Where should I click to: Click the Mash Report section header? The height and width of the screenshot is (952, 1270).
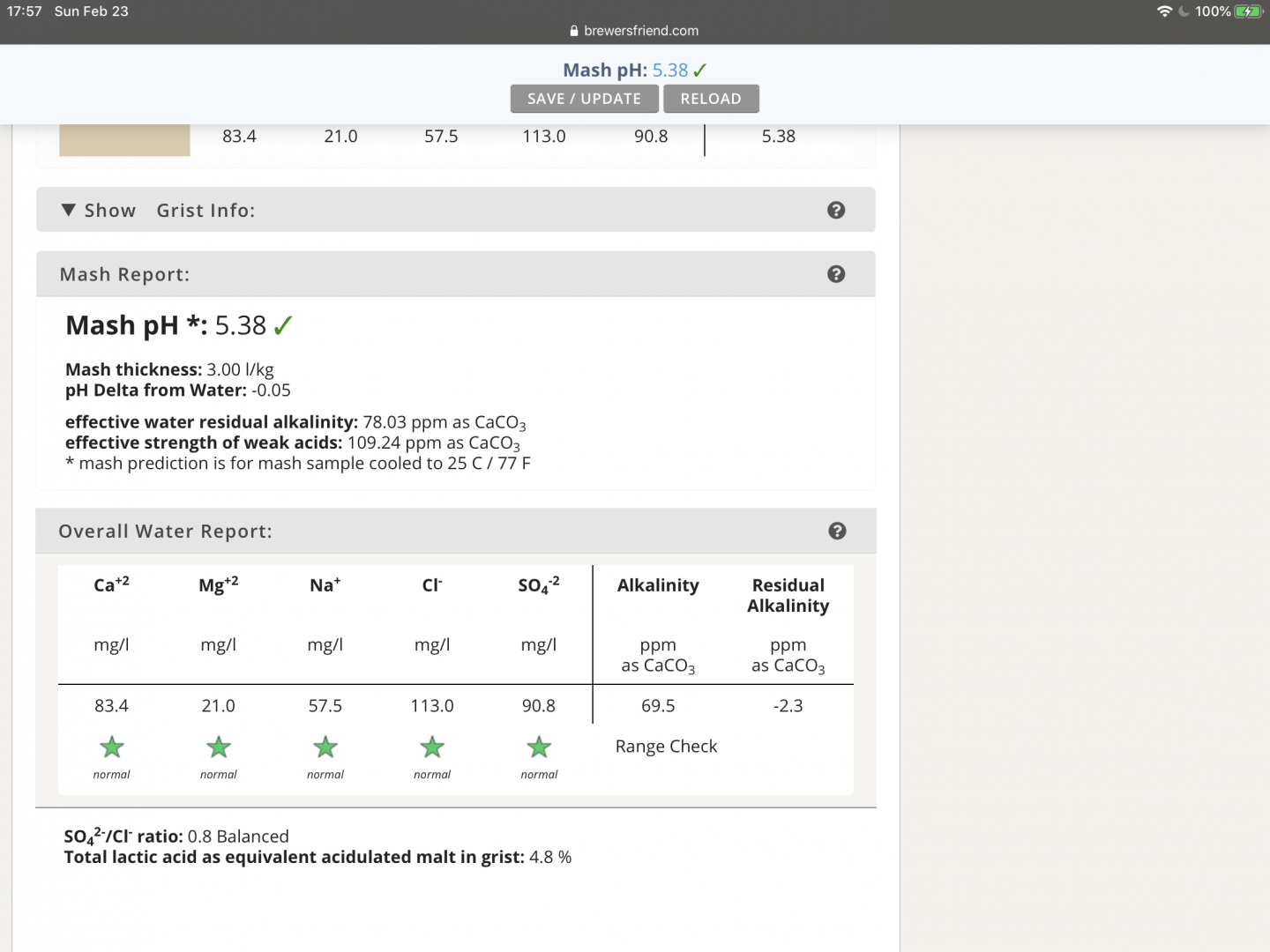(x=124, y=274)
